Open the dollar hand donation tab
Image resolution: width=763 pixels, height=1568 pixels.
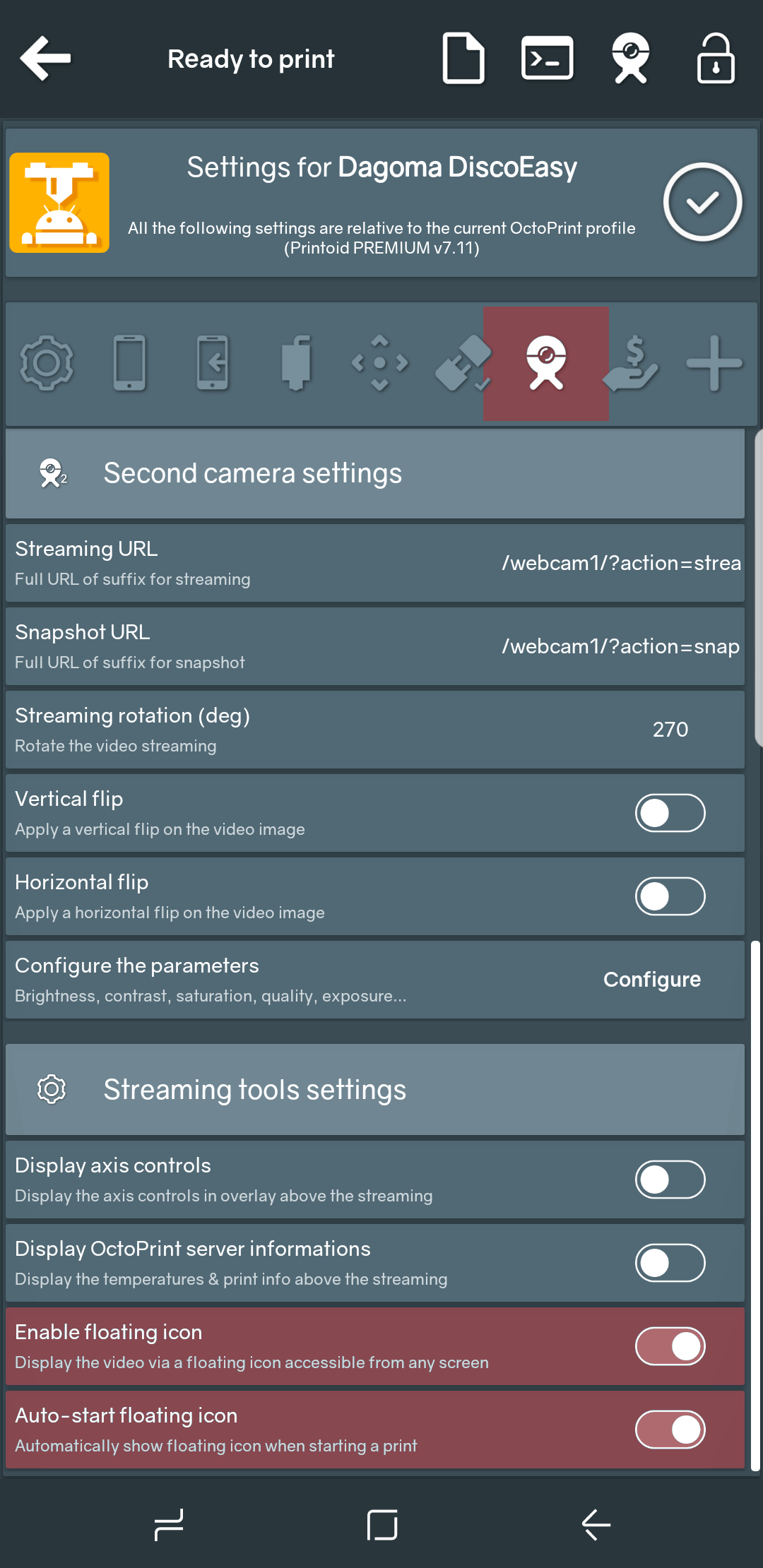click(x=631, y=363)
